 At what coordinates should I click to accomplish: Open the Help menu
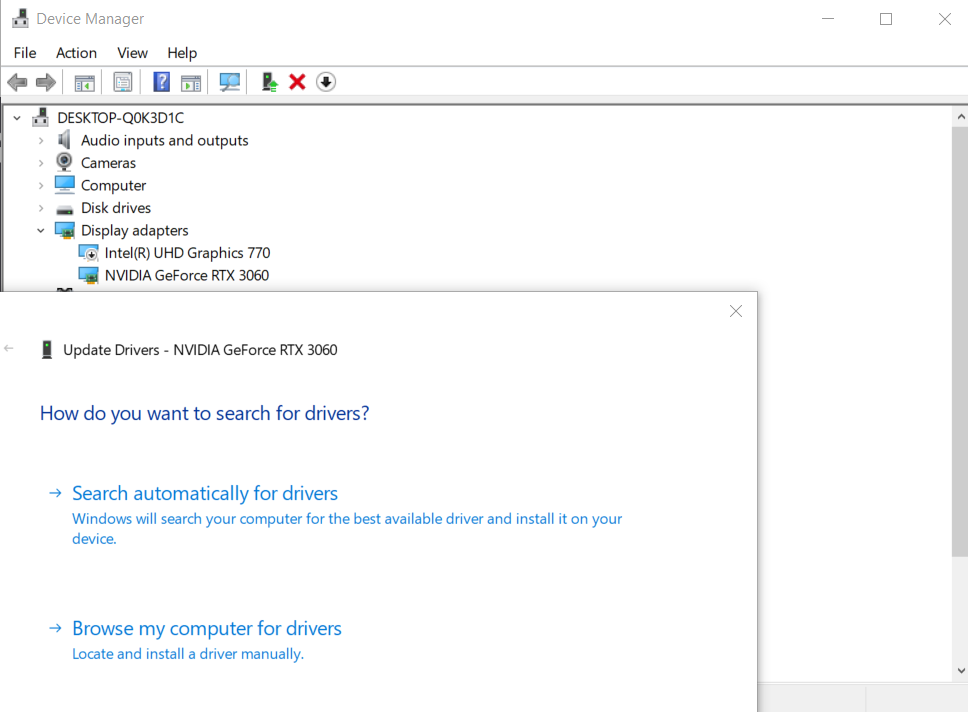tap(182, 53)
